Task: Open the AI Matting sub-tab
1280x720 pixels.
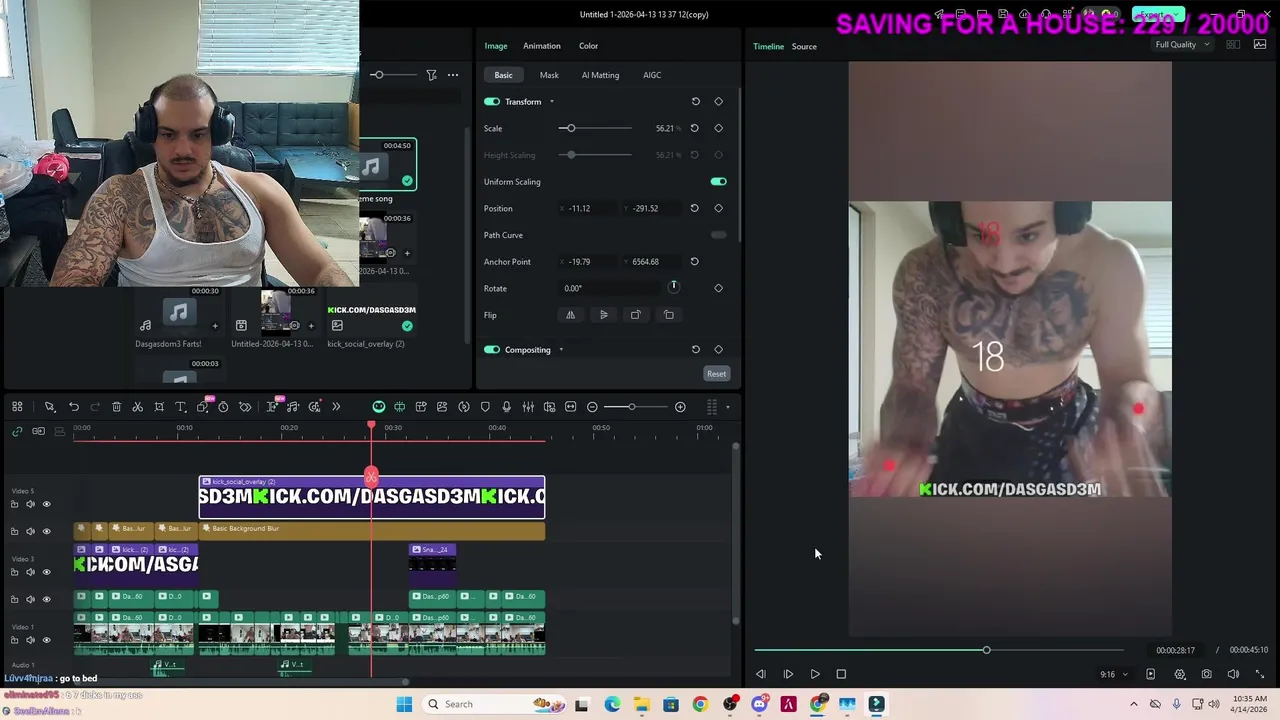Action: (x=600, y=75)
